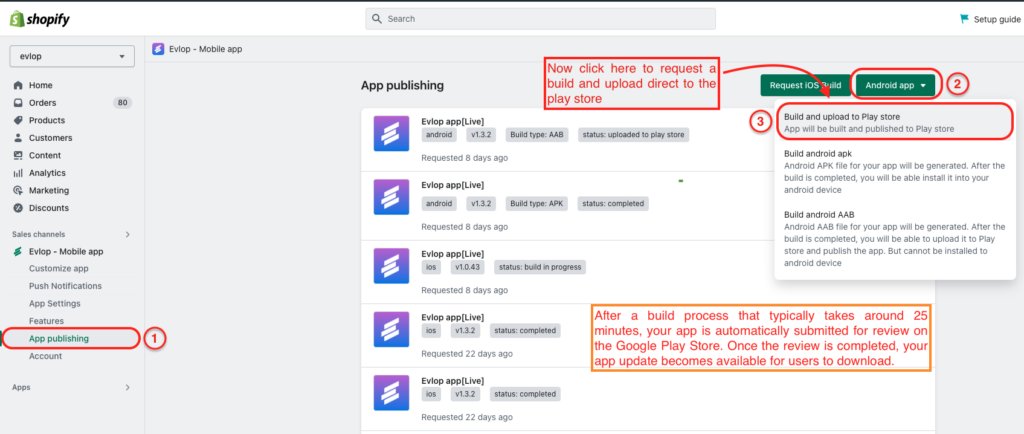Image resolution: width=1024 pixels, height=434 pixels.
Task: Click the Evlop - Mobile app header title
Action: point(206,49)
